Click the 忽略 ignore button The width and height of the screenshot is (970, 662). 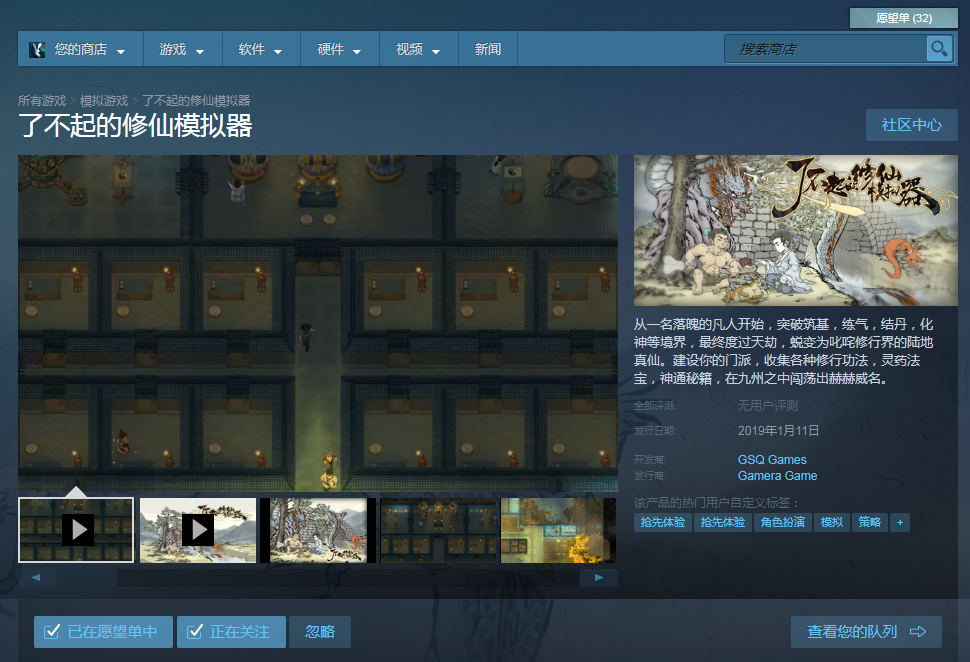coord(320,632)
